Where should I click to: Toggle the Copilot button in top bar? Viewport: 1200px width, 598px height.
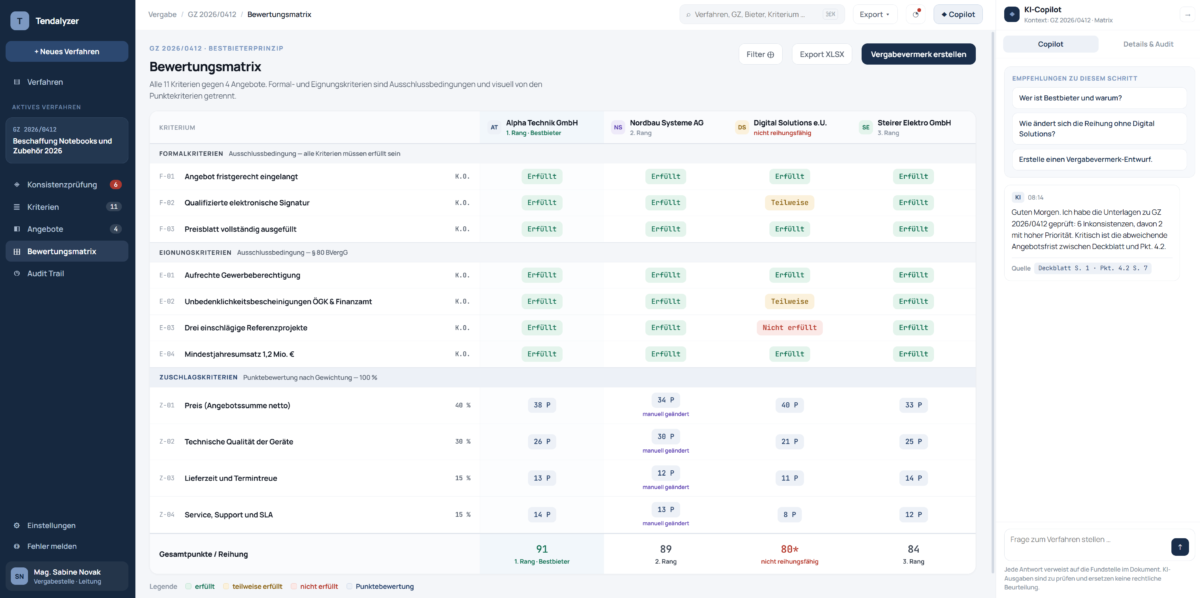click(x=958, y=14)
